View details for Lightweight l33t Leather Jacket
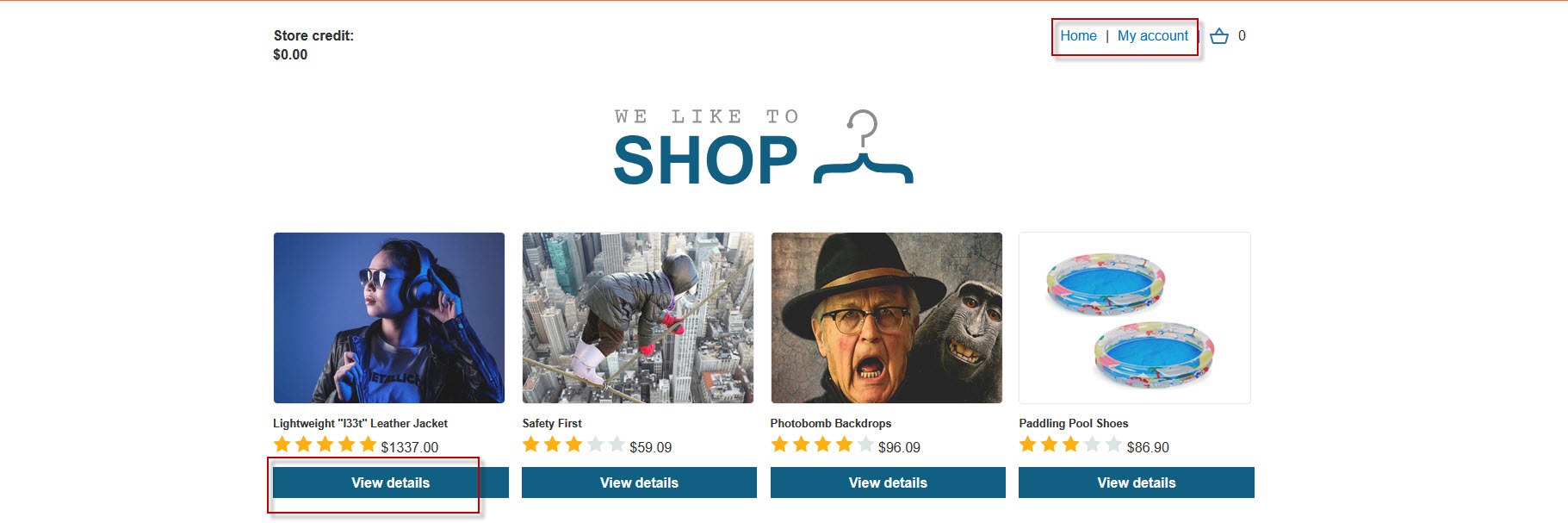The image size is (1568, 523). [x=390, y=483]
